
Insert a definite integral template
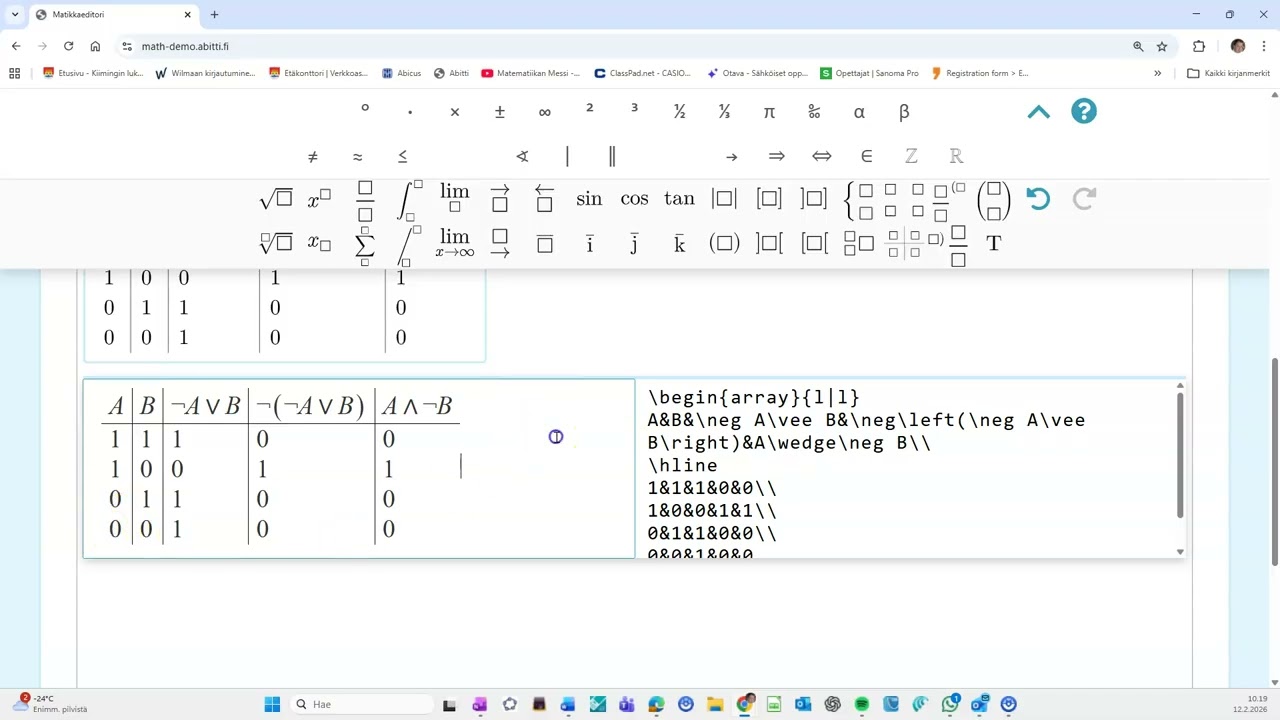[409, 199]
